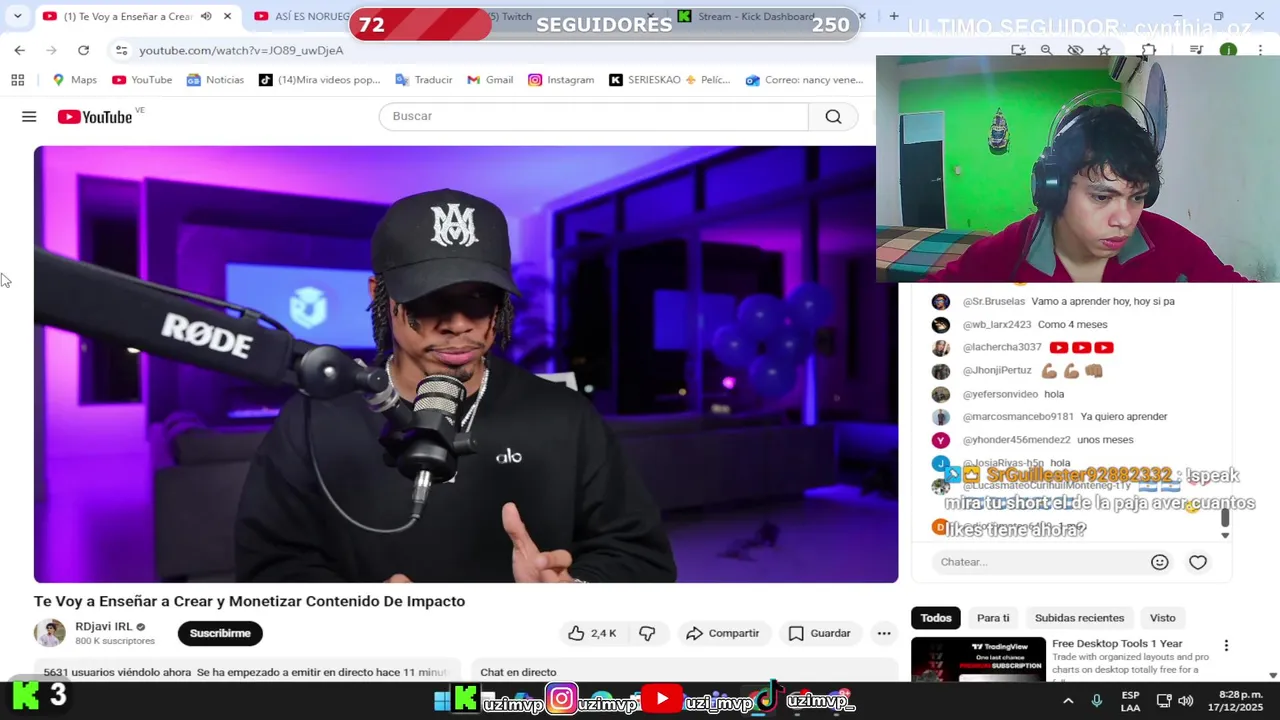Open the Maps bookmark
Screen dimensions: 1280x720
tap(74, 80)
